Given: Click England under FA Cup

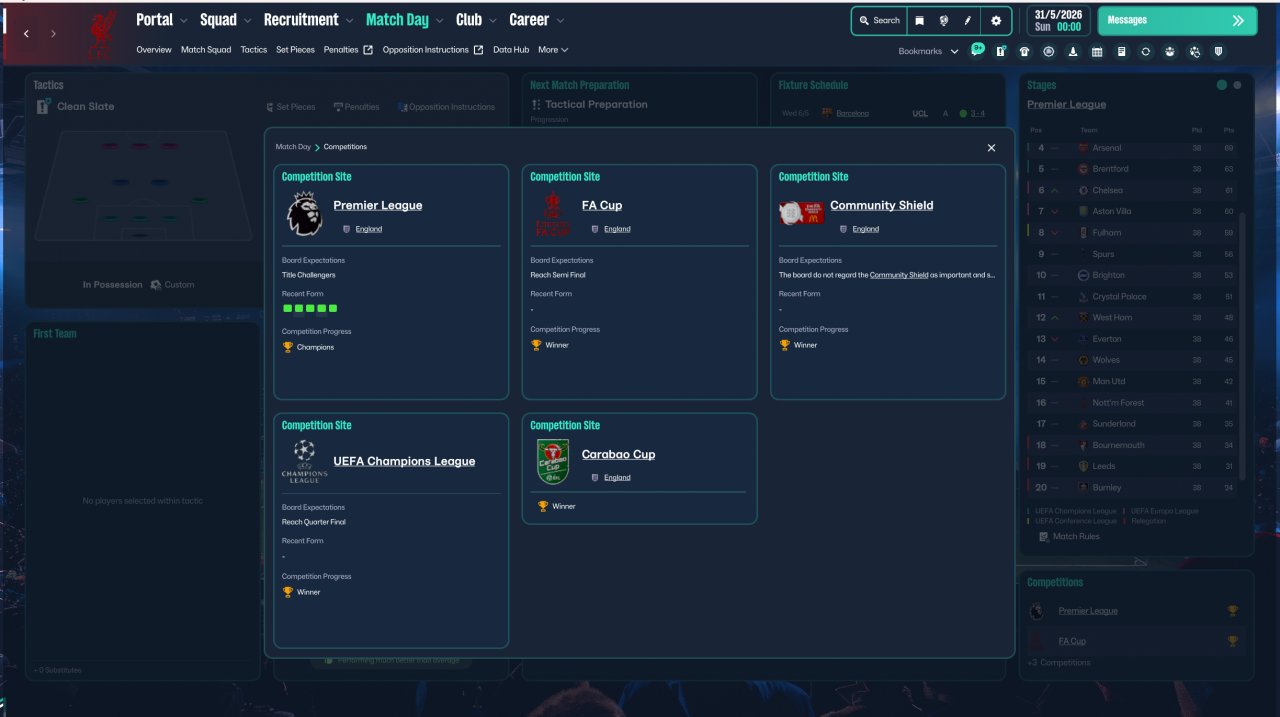Looking at the screenshot, I should click(x=617, y=229).
